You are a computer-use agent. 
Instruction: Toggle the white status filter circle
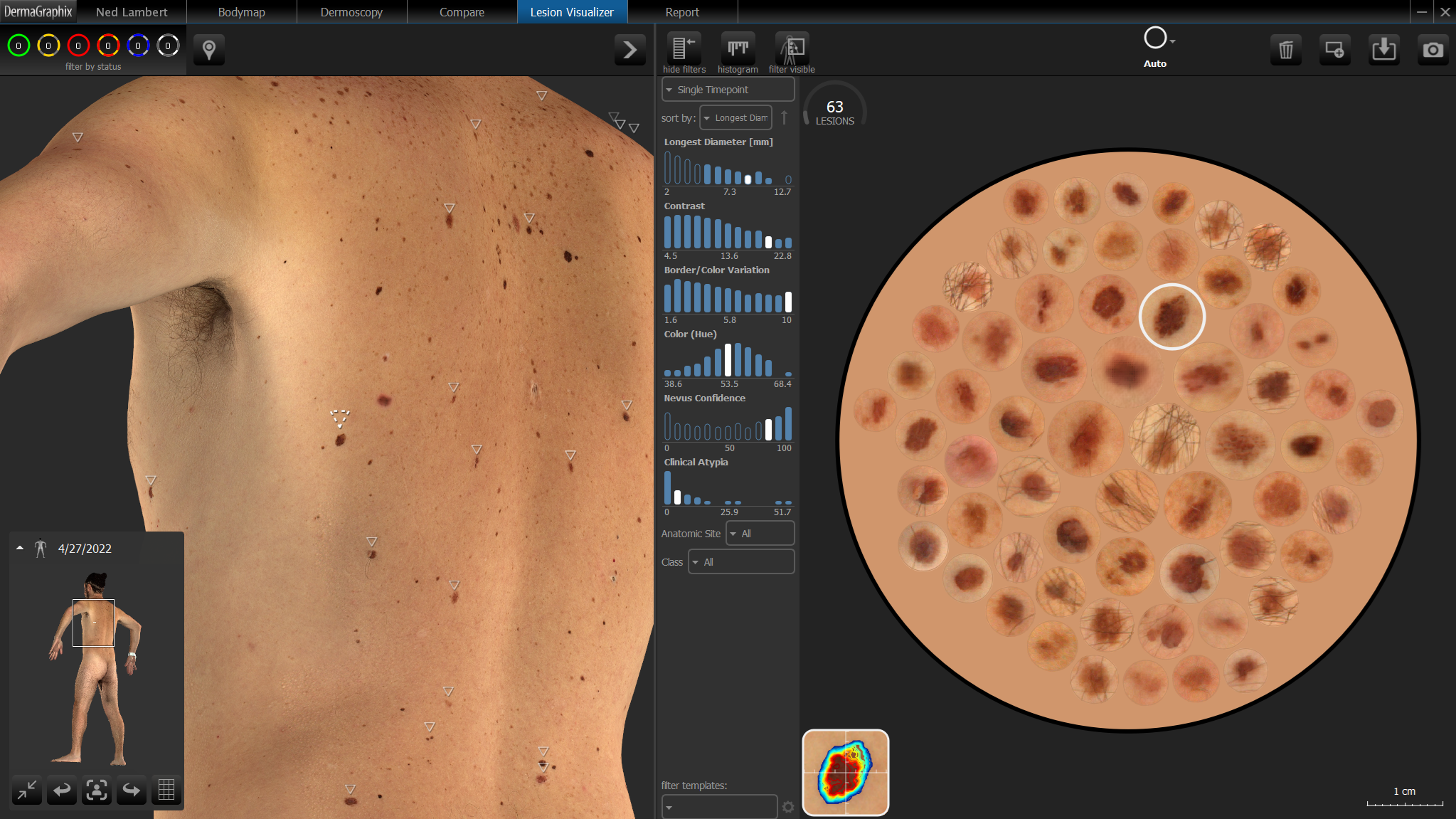coord(168,46)
